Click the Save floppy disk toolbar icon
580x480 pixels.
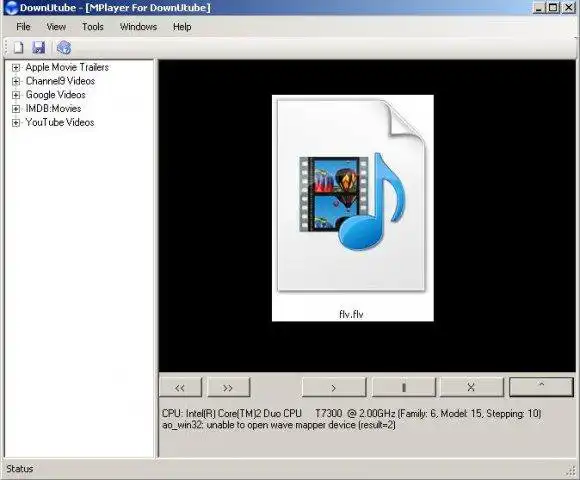pos(38,47)
